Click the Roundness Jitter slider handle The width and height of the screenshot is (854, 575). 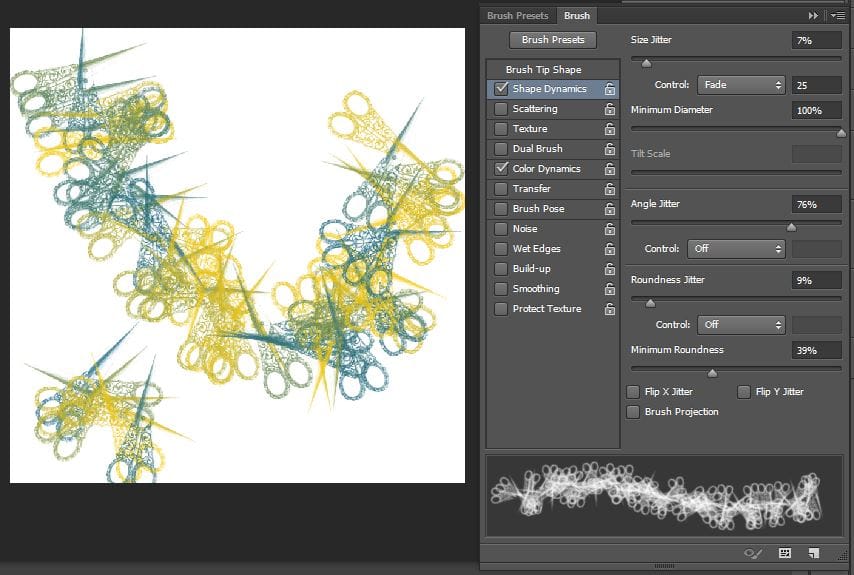tap(650, 303)
